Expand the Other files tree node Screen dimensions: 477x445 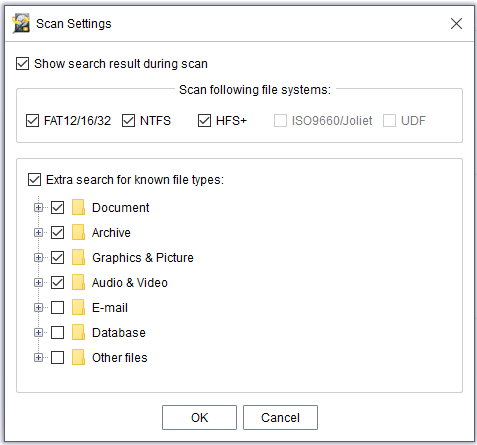[38, 357]
